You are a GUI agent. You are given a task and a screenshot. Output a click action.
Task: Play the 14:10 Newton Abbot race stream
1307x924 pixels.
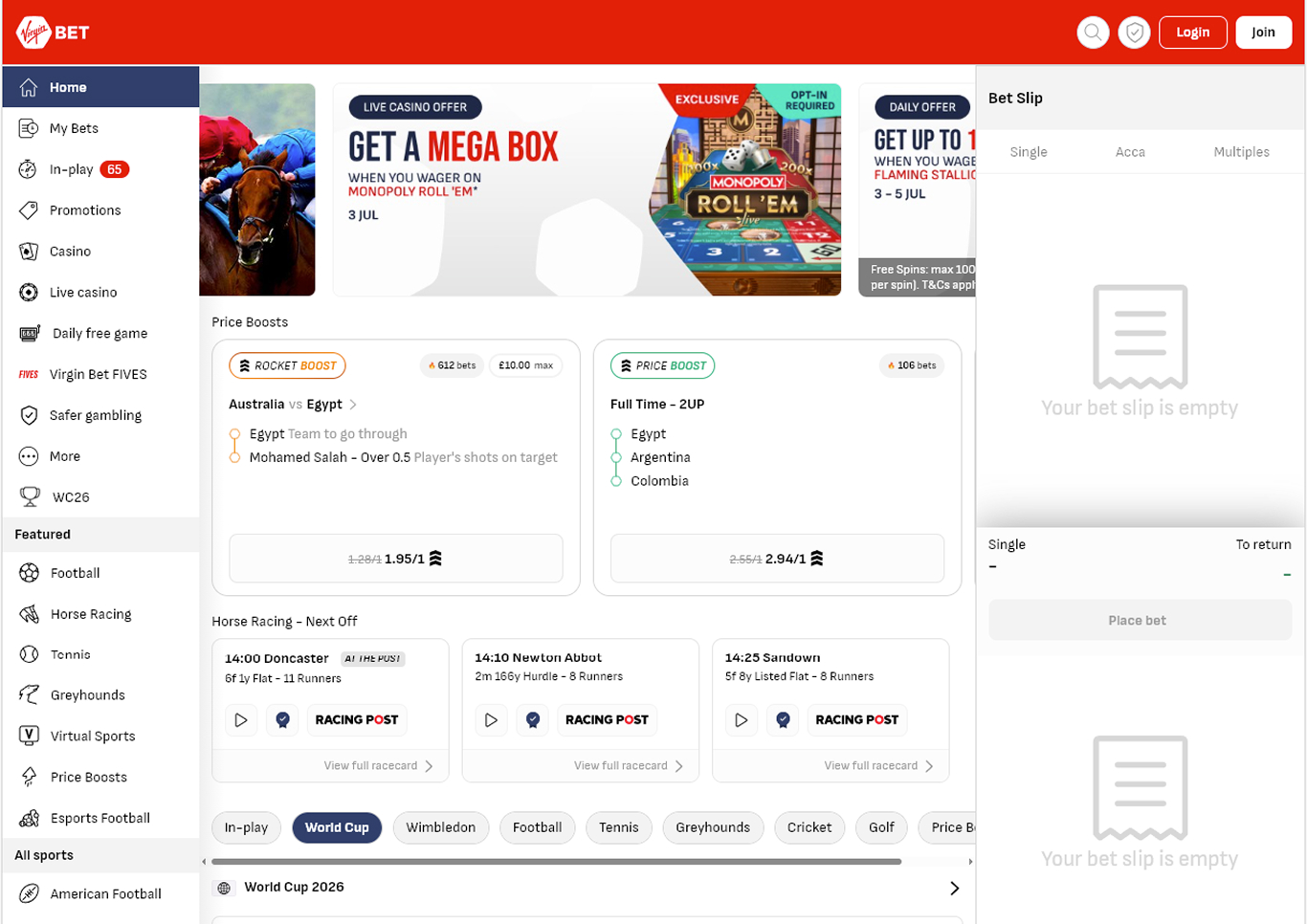[491, 719]
